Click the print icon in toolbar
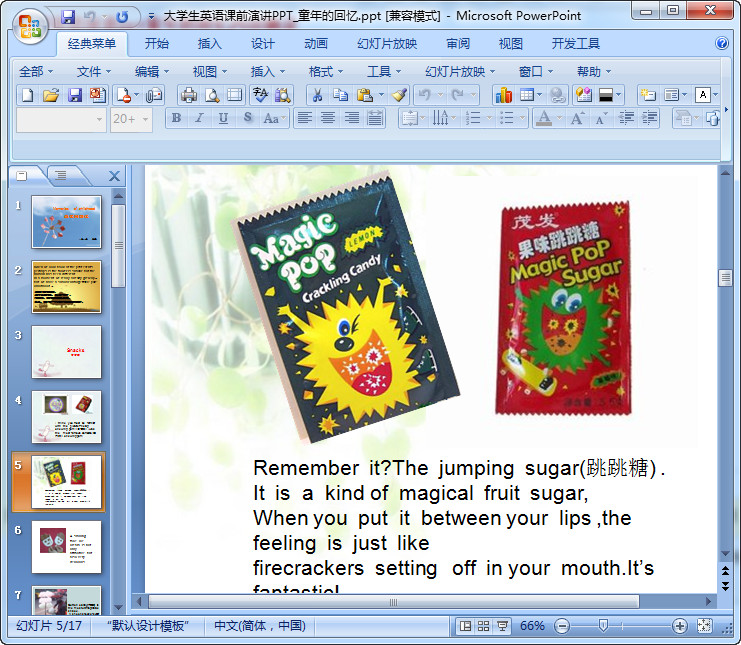This screenshot has width=741, height=645. pyautogui.click(x=189, y=95)
